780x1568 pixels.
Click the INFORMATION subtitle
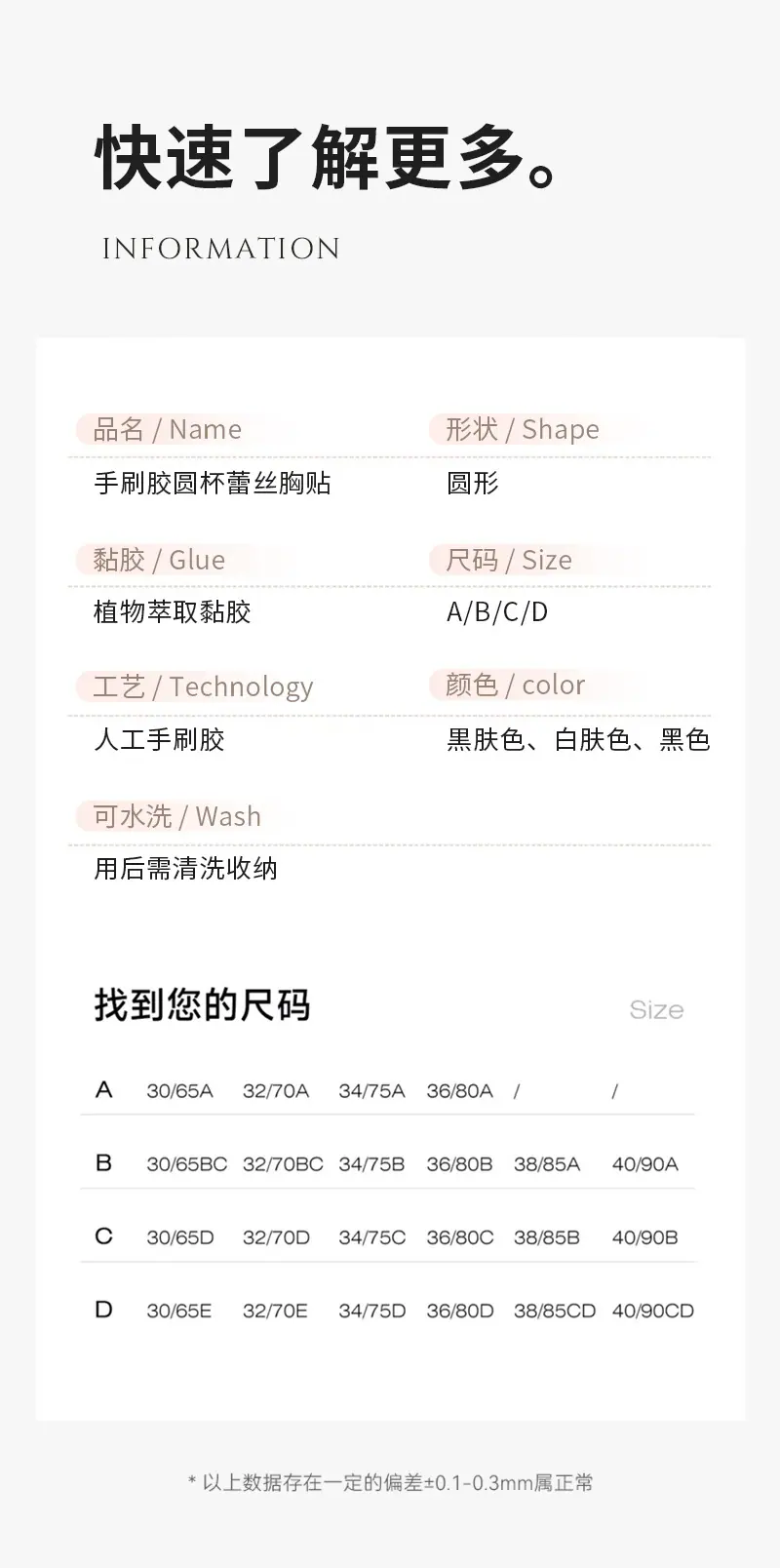pyautogui.click(x=221, y=249)
